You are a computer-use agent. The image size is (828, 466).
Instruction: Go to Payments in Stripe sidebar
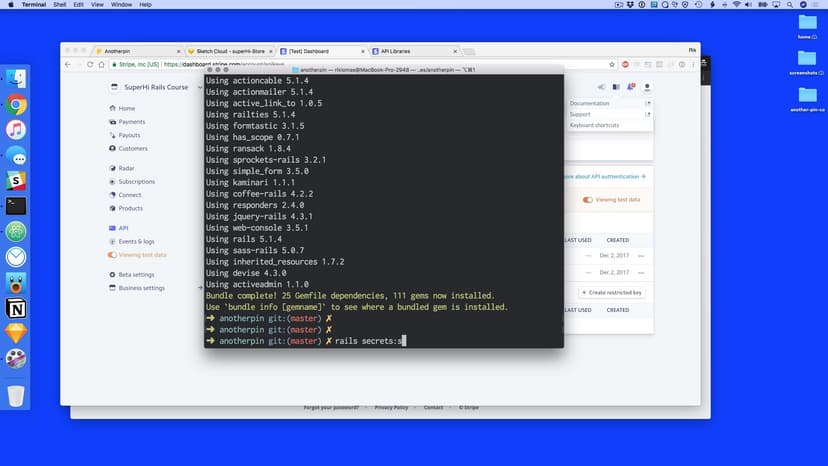coord(132,122)
